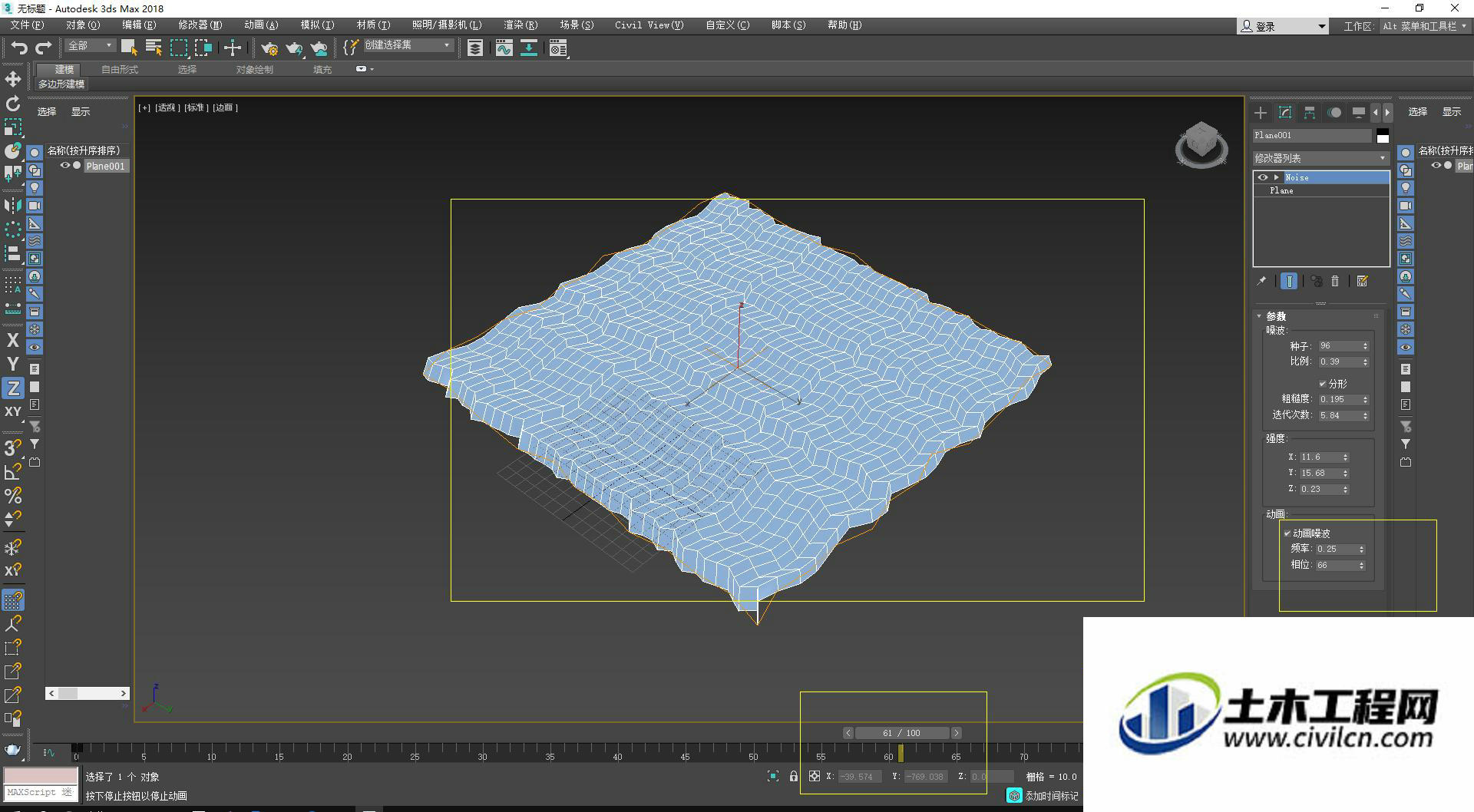This screenshot has height=812, width=1474.
Task: Switch to the 自由形式 ribbon tab
Action: click(120, 70)
